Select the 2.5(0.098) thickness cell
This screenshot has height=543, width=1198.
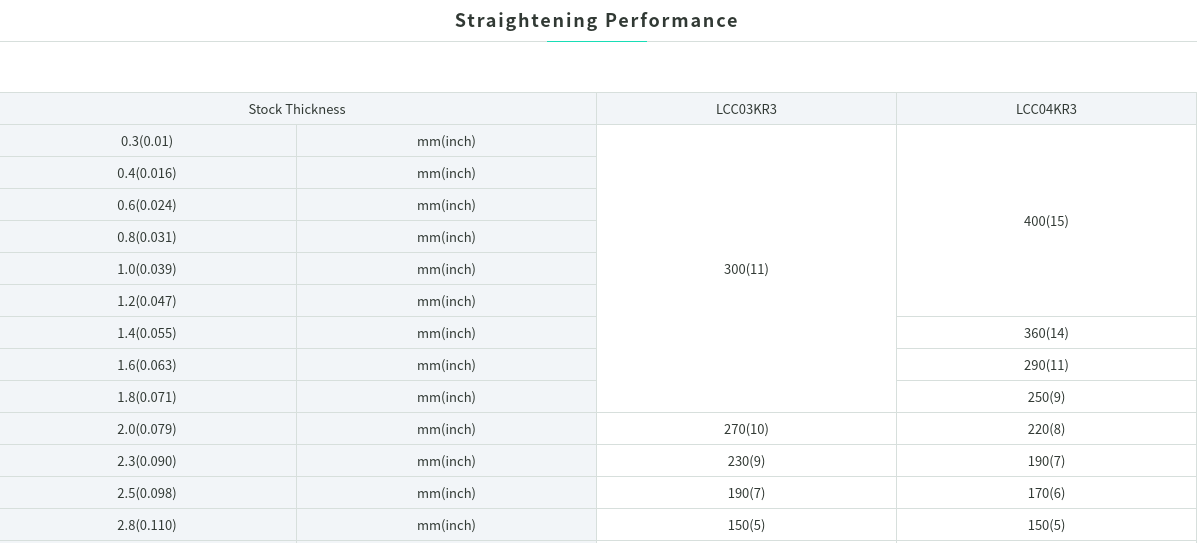tap(147, 493)
